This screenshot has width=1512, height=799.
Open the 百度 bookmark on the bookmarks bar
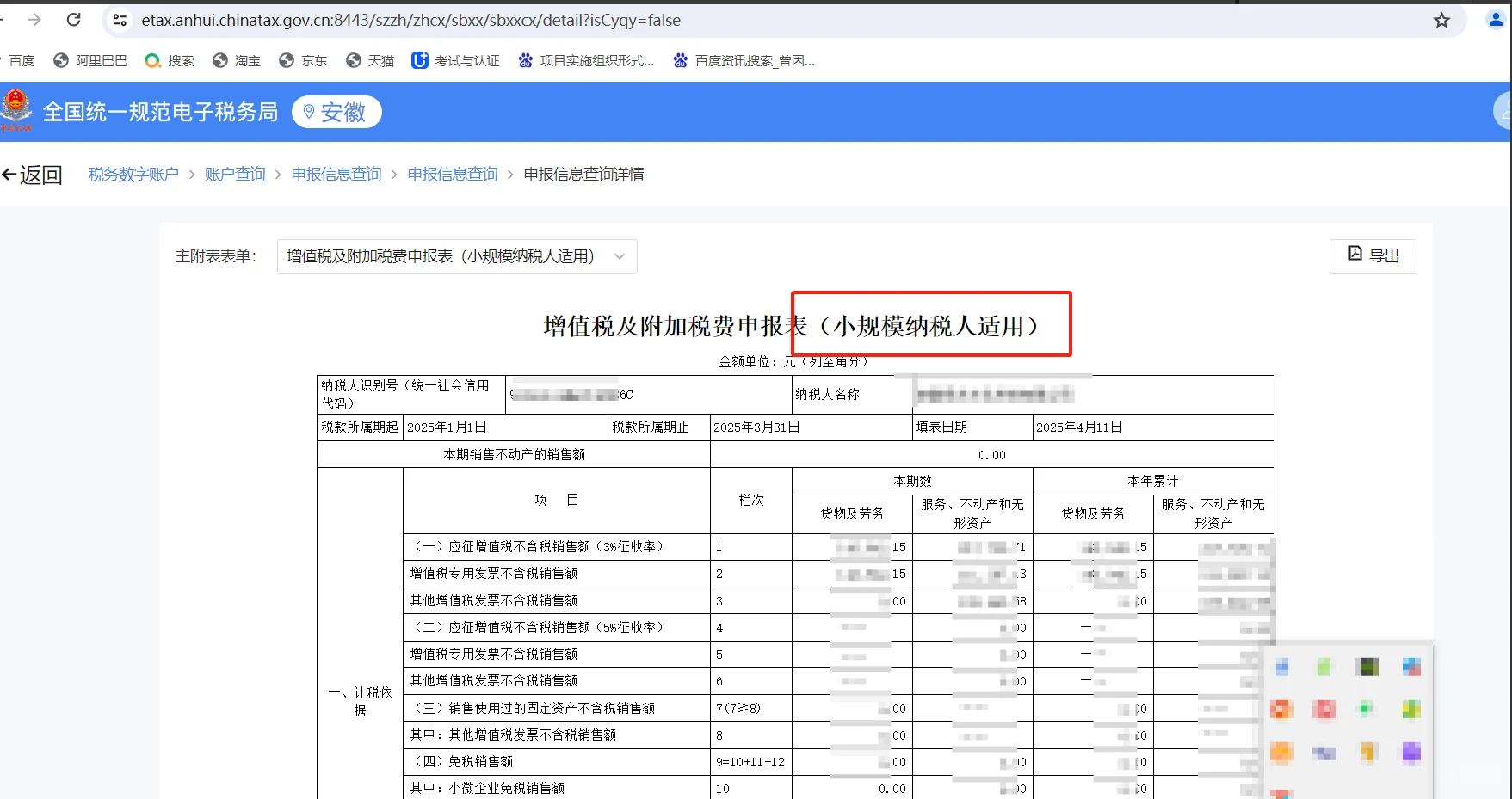point(22,60)
